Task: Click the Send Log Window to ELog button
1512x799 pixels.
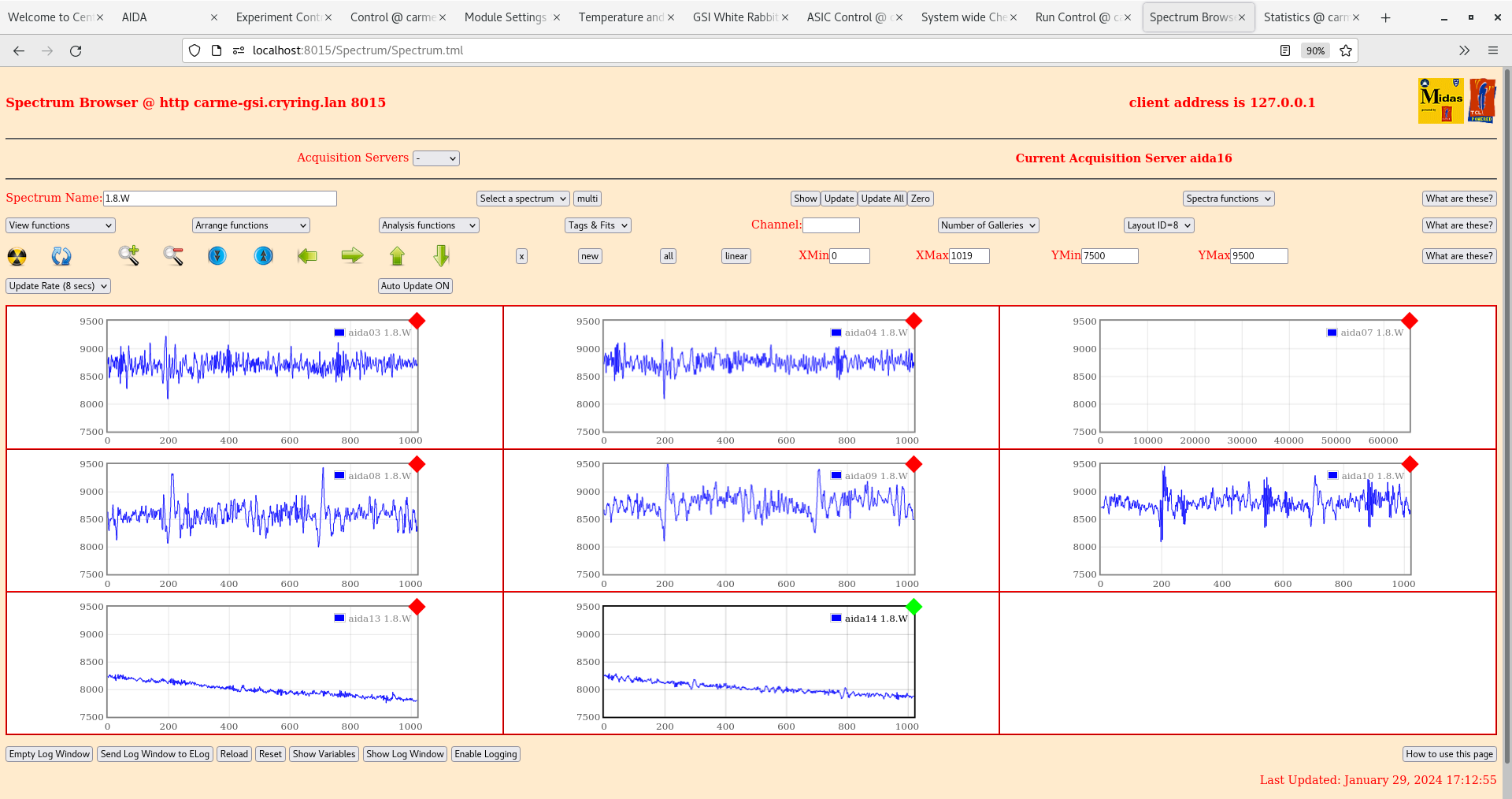Action: [154, 754]
